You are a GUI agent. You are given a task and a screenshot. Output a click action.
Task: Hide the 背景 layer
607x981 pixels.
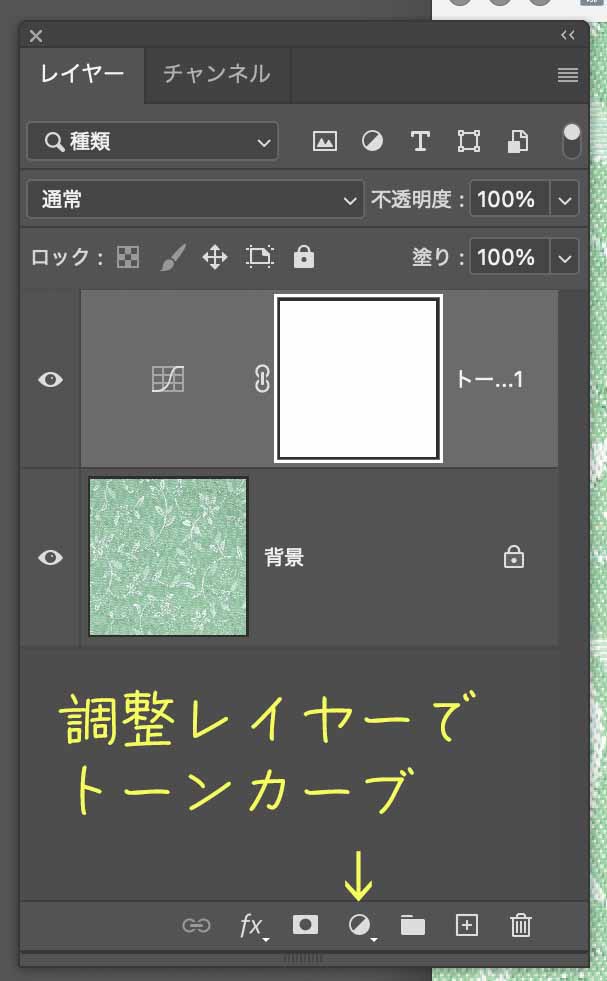[x=50, y=558]
